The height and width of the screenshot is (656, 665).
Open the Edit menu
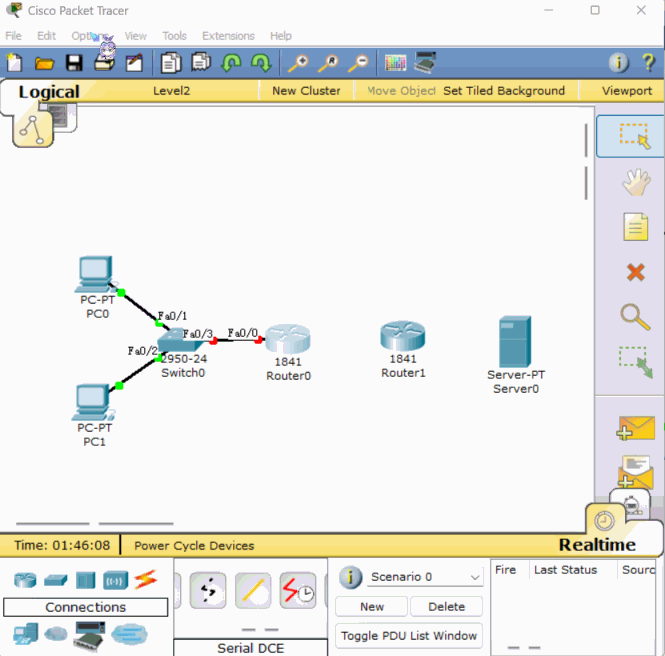point(46,36)
